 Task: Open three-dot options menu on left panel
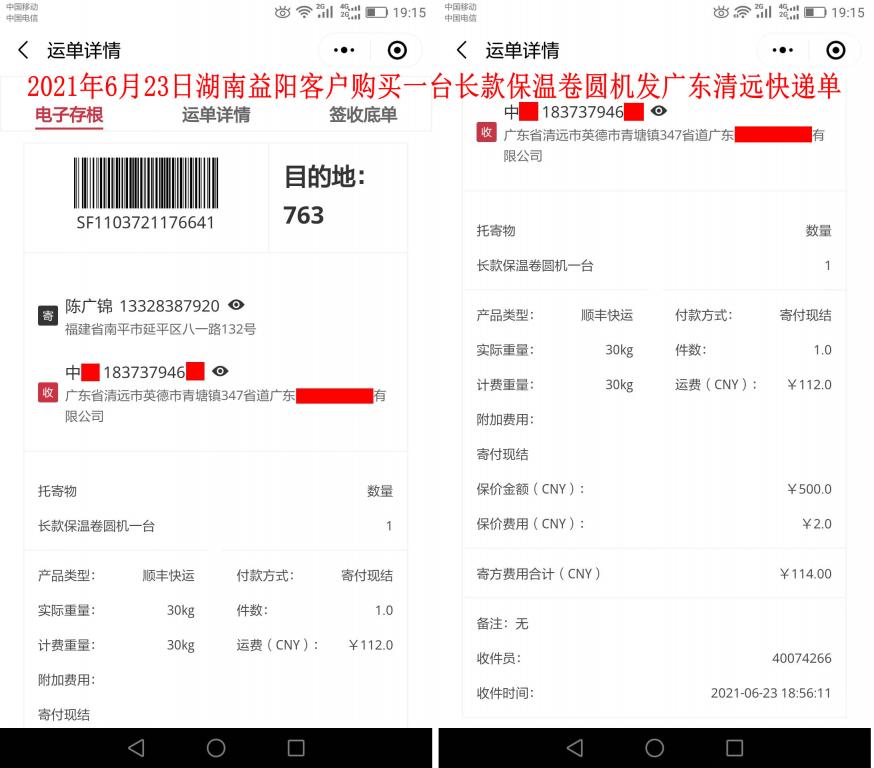pos(344,49)
